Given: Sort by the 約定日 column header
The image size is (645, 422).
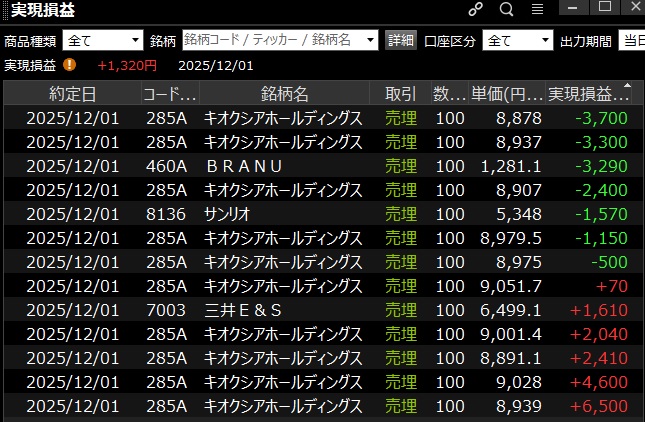Looking at the screenshot, I should [x=72, y=94].
